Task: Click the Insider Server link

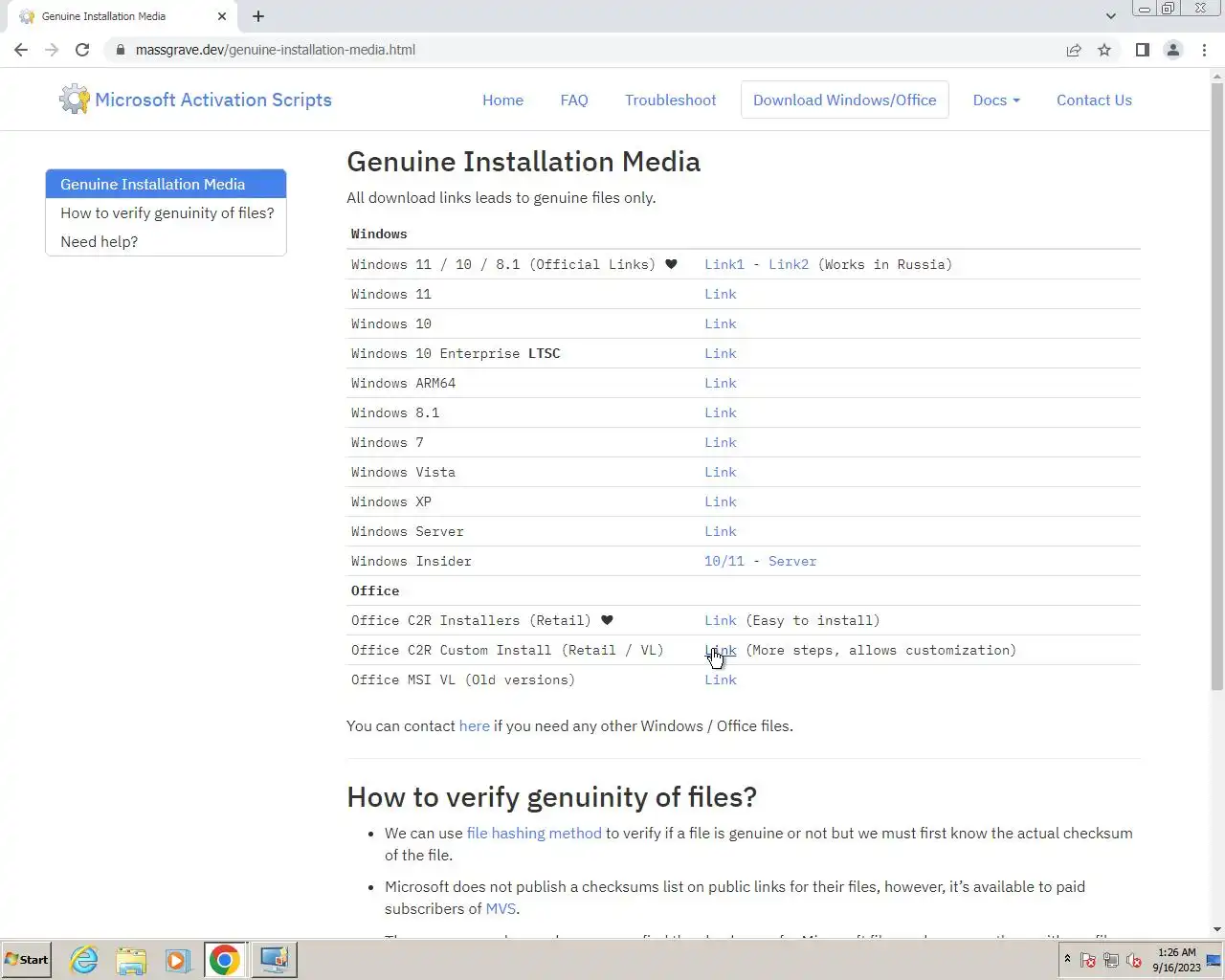Action: click(x=792, y=561)
